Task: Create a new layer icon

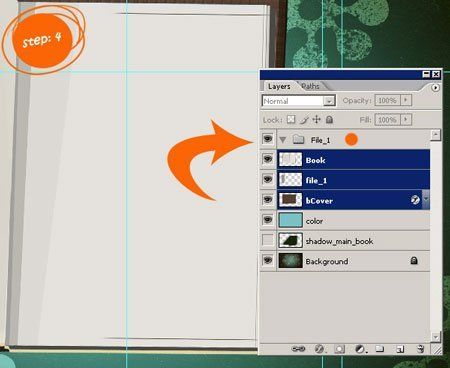Action: pos(400,349)
